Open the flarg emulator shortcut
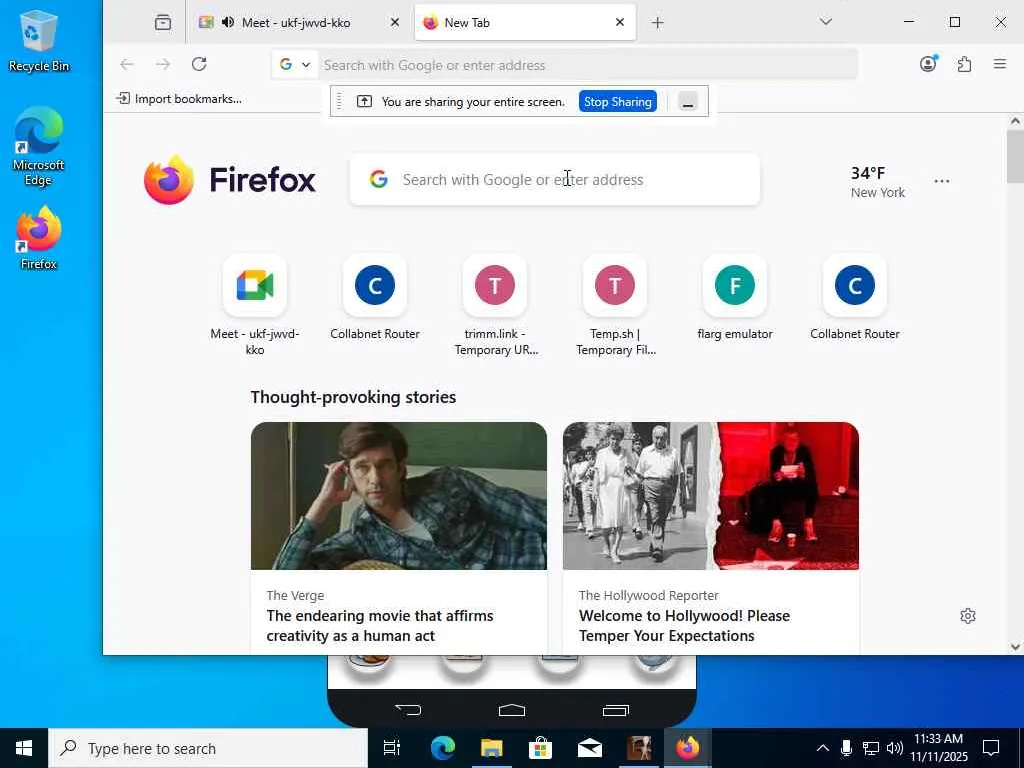The height and width of the screenshot is (768, 1024). tap(735, 298)
